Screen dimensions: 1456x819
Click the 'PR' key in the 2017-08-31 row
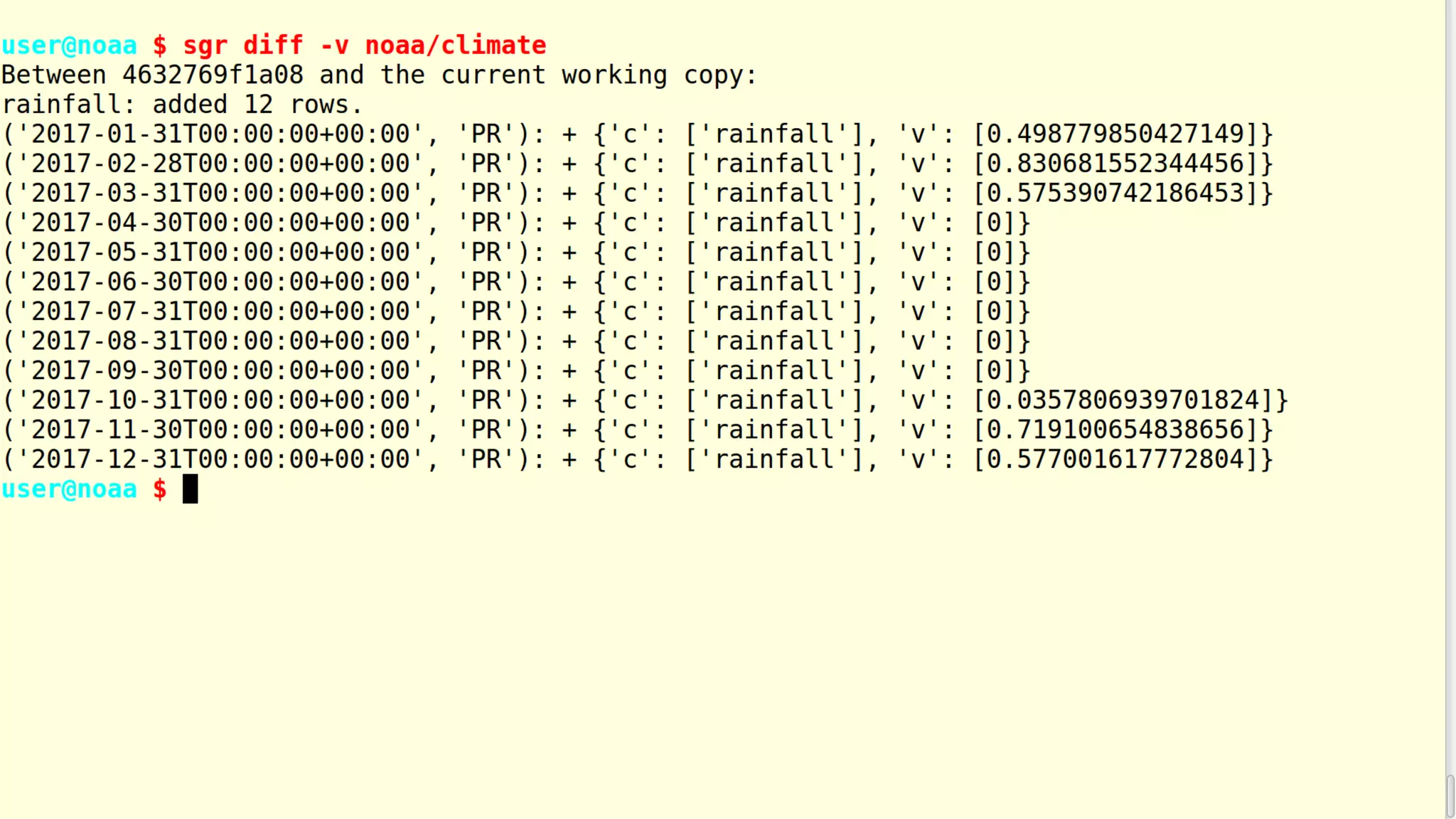pos(487,341)
